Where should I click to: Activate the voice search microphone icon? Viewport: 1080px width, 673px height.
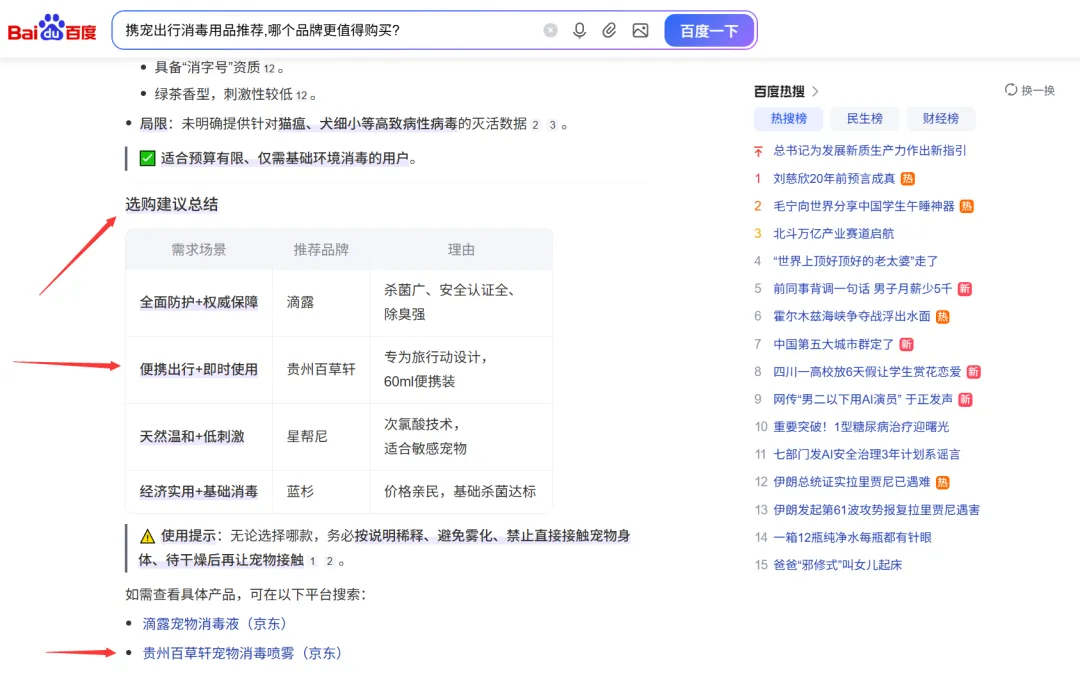tap(579, 30)
